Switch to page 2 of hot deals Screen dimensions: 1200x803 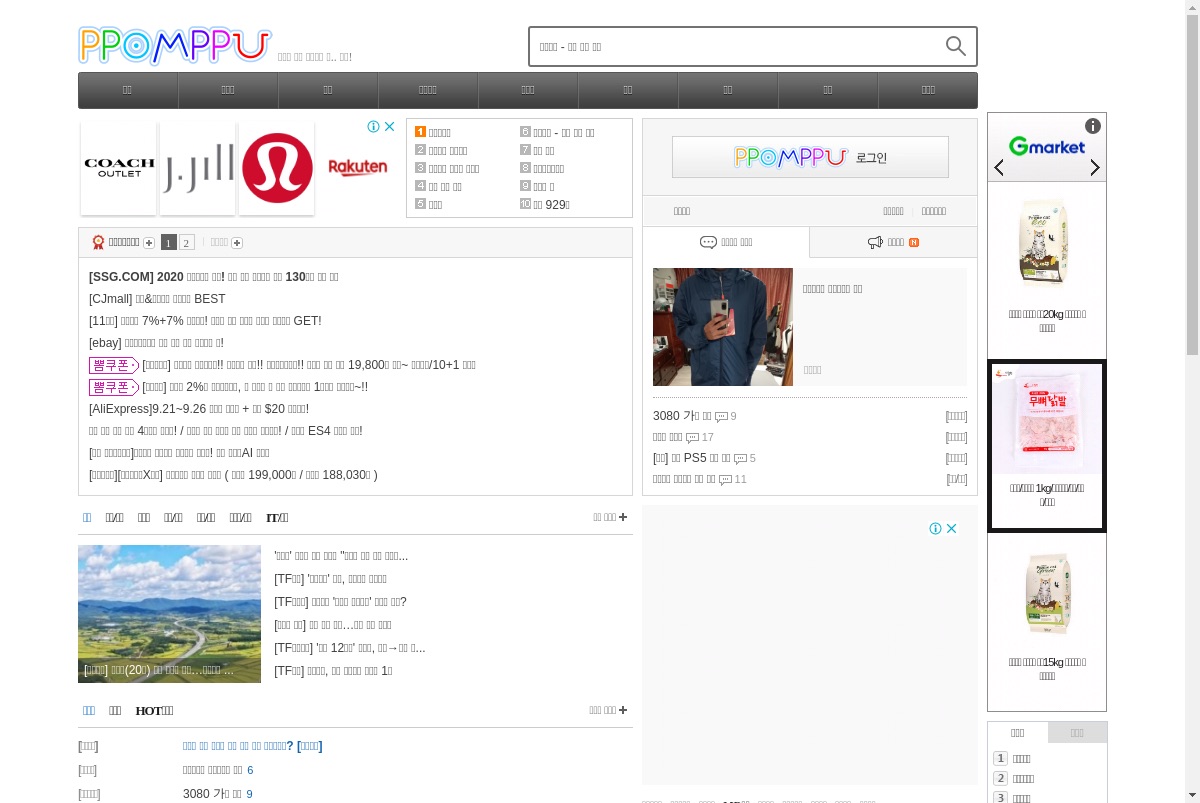pos(186,243)
